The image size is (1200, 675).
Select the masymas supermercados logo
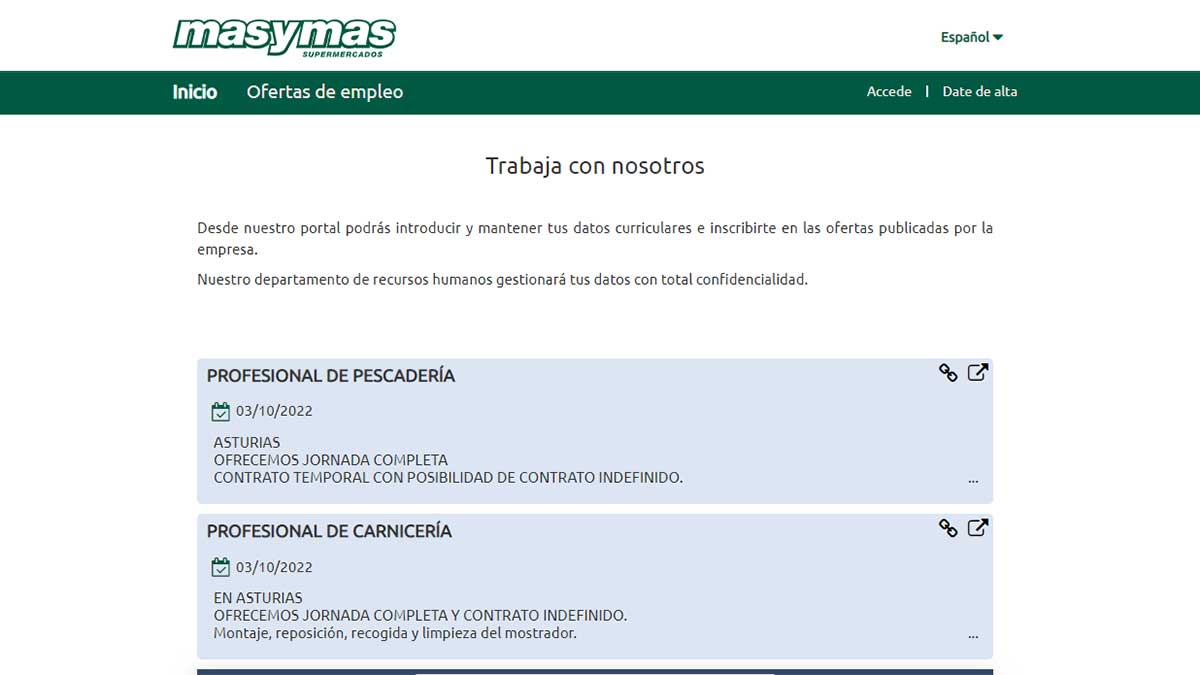pyautogui.click(x=284, y=34)
